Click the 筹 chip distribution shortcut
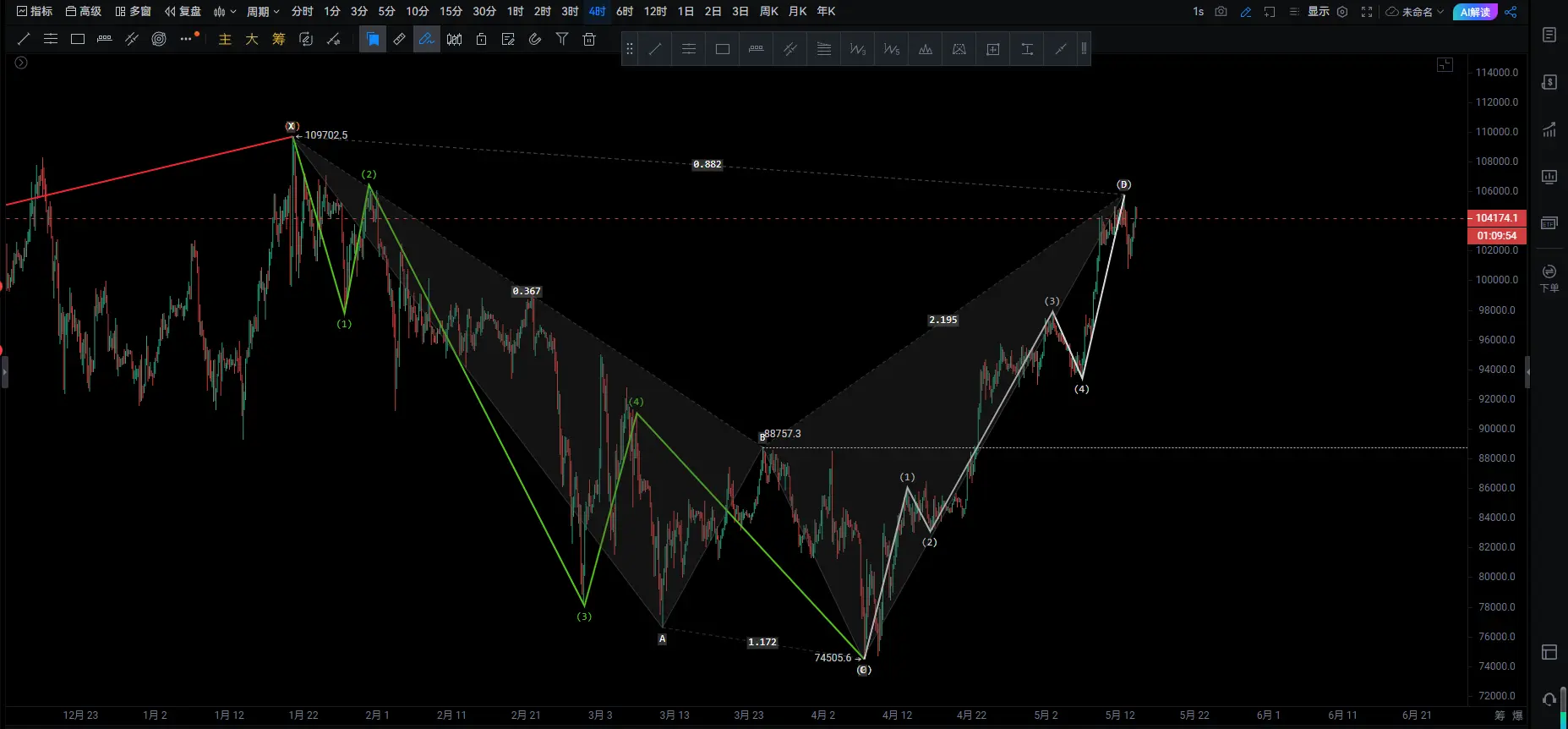 coord(279,39)
